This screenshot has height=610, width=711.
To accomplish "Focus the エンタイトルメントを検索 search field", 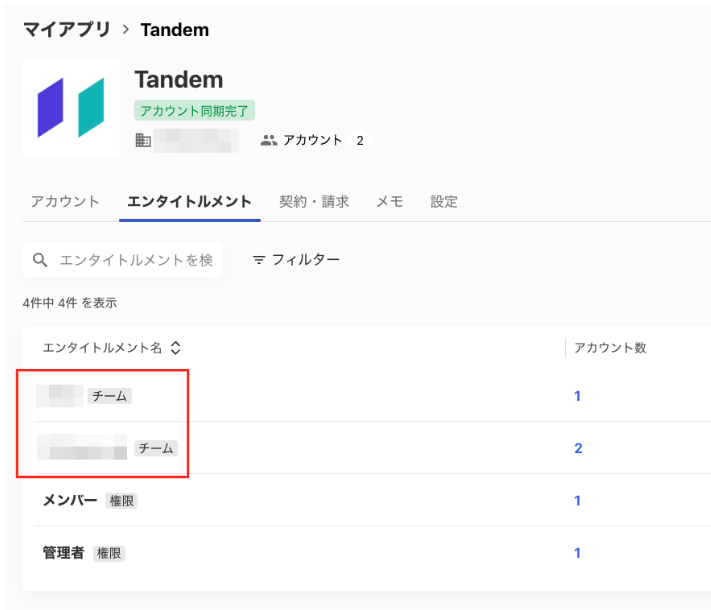I will [x=122, y=260].
